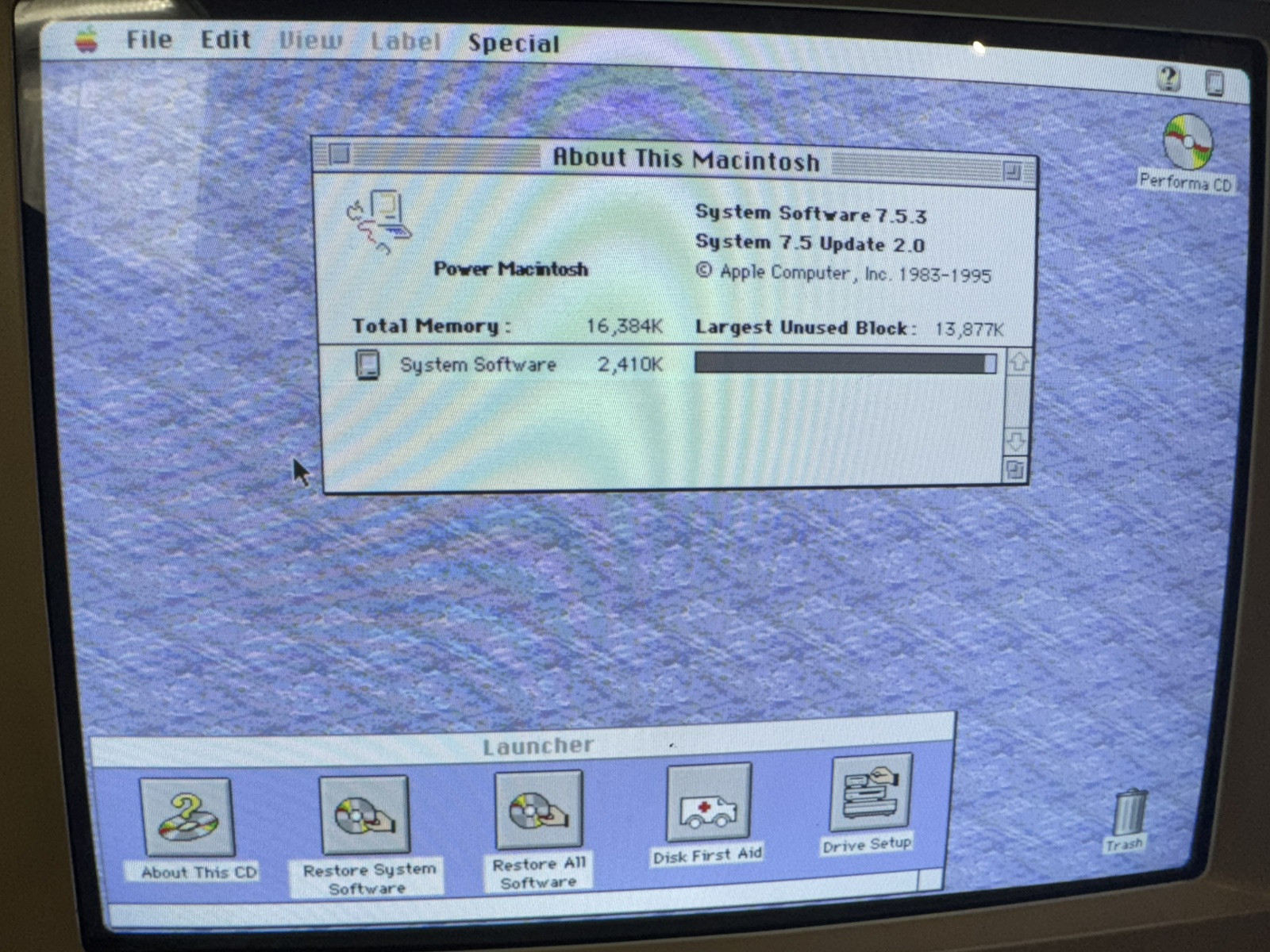The image size is (1270, 952).
Task: Click the System Software row icon
Action: 367,364
